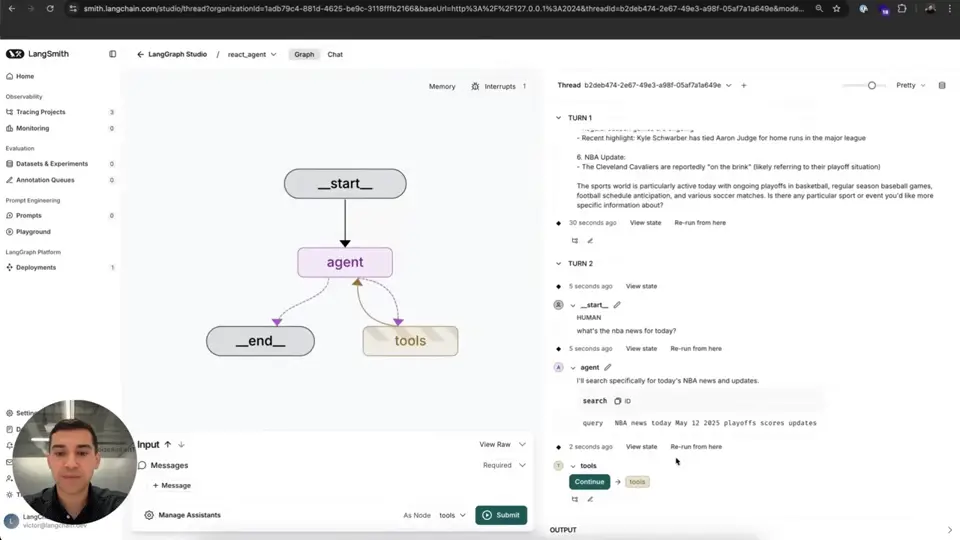Click the pencil icon beside agent

(x=607, y=367)
